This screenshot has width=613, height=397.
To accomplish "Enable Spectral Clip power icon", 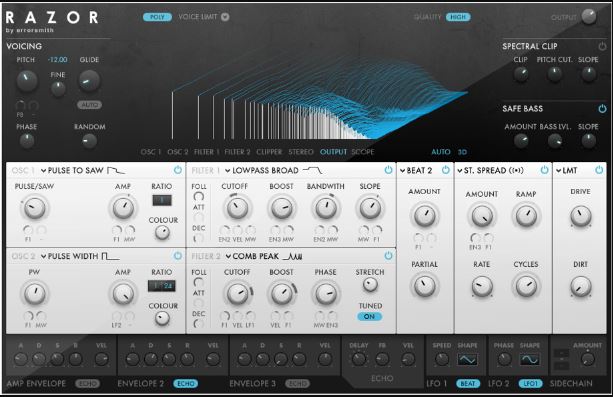I will point(602,46).
